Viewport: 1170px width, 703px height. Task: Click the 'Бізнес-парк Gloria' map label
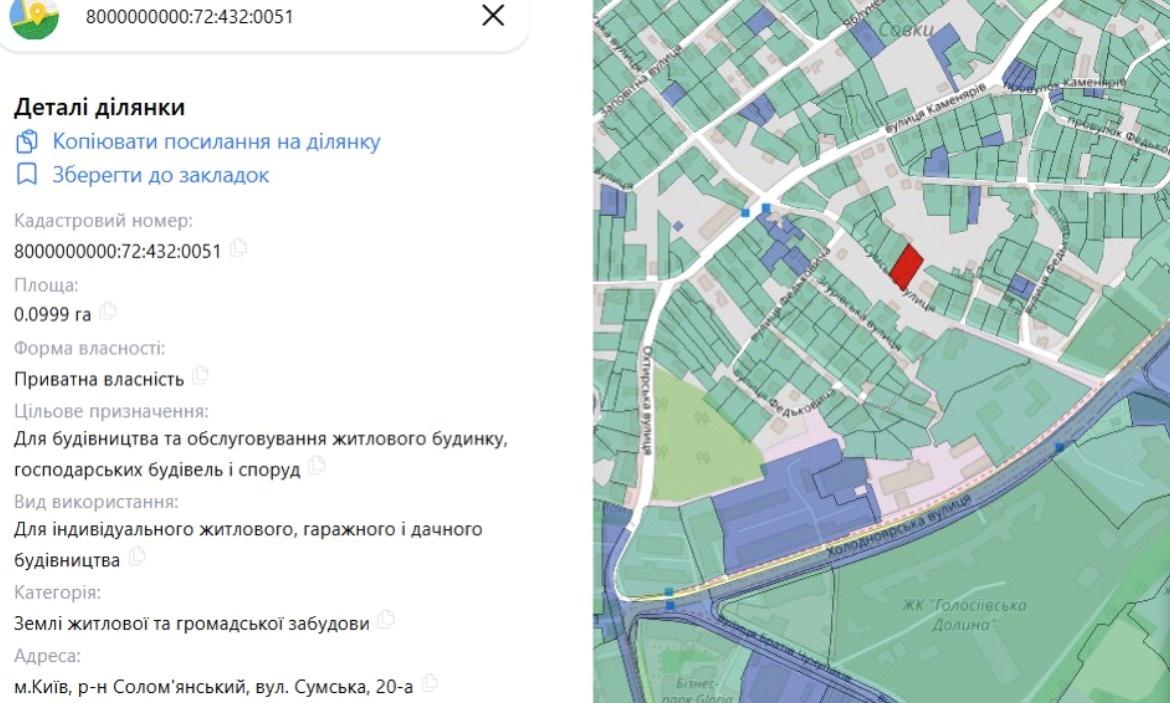tap(693, 690)
